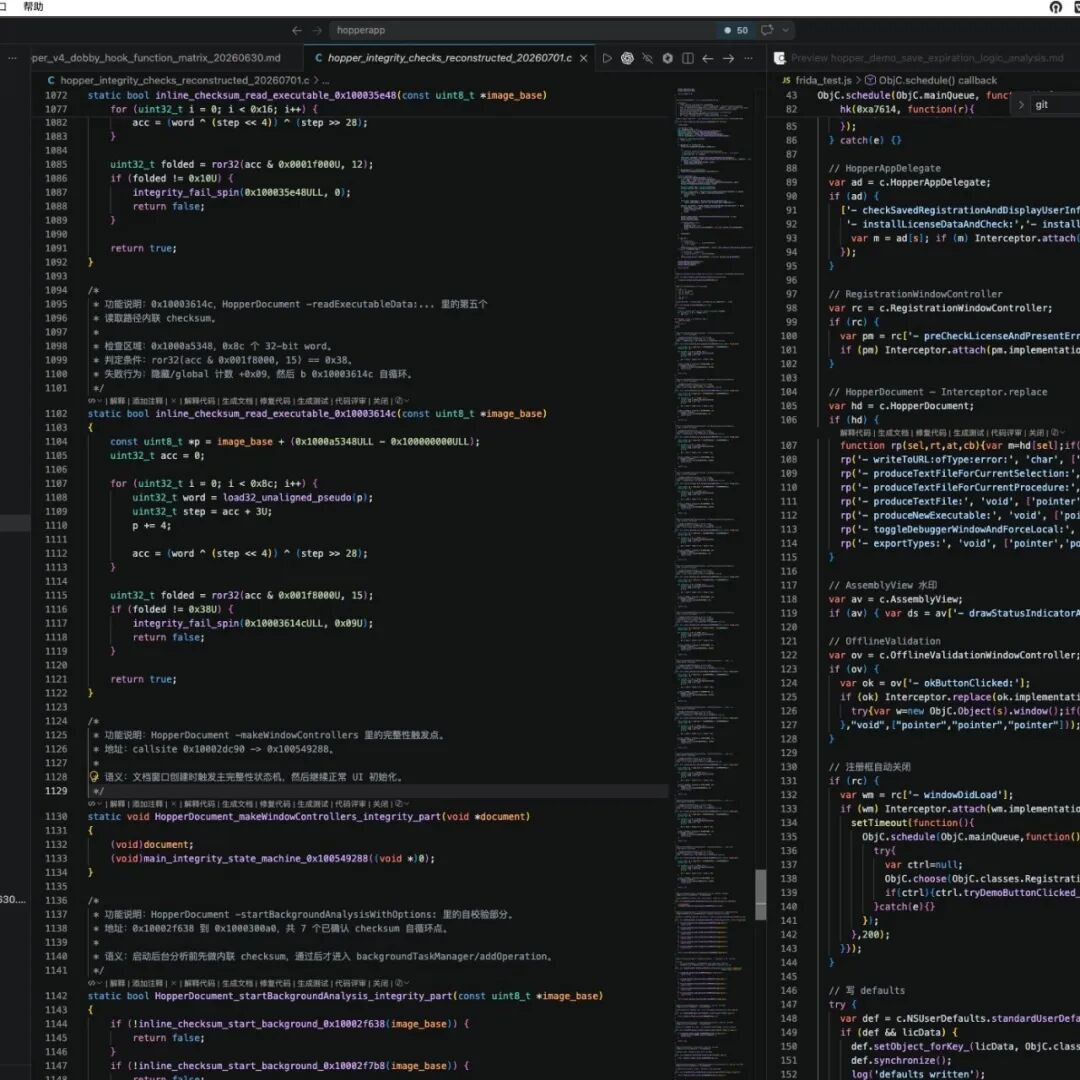Split the editor with the split icon
1080x1080 pixels.
pyautogui.click(x=687, y=58)
